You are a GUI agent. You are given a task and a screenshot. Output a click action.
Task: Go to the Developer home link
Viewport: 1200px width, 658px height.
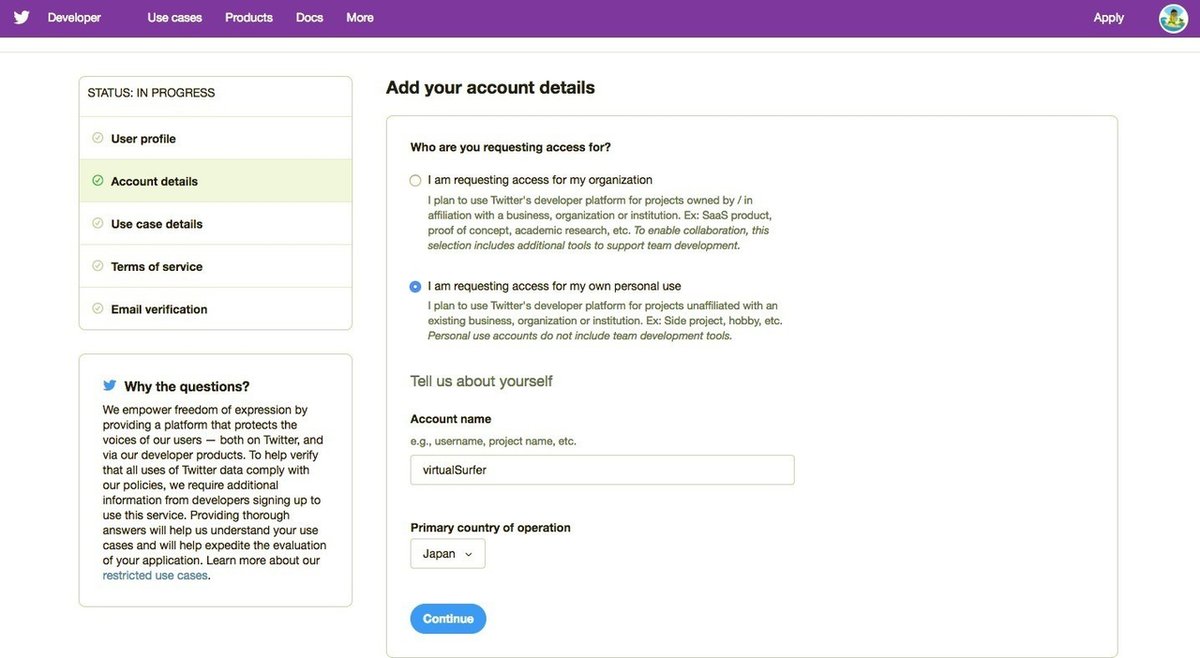click(x=74, y=18)
